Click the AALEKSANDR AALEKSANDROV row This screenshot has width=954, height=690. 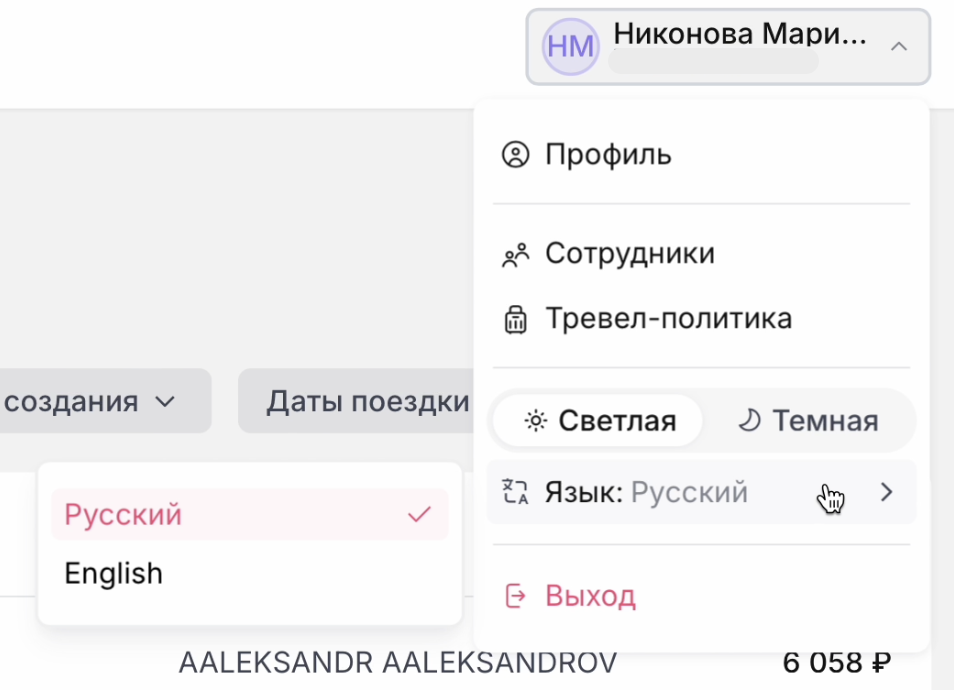pyautogui.click(x=397, y=662)
